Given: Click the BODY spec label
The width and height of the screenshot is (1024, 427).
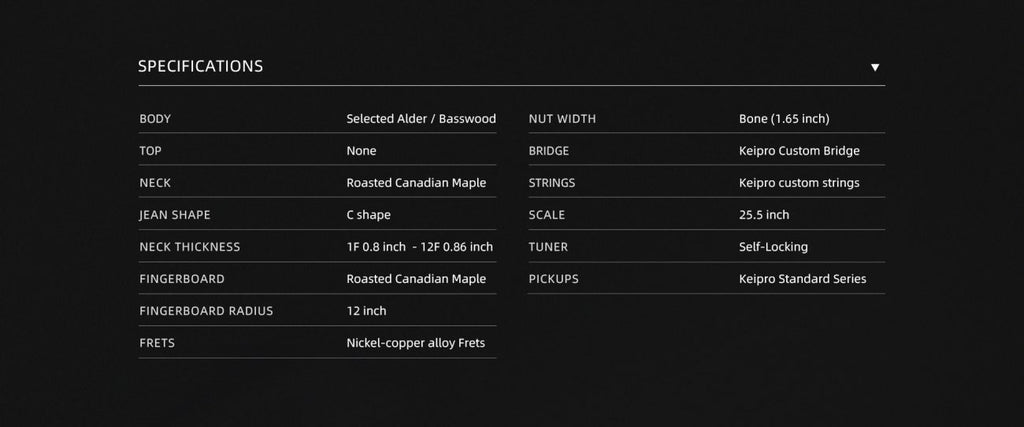Looking at the screenshot, I should pyautogui.click(x=155, y=119).
